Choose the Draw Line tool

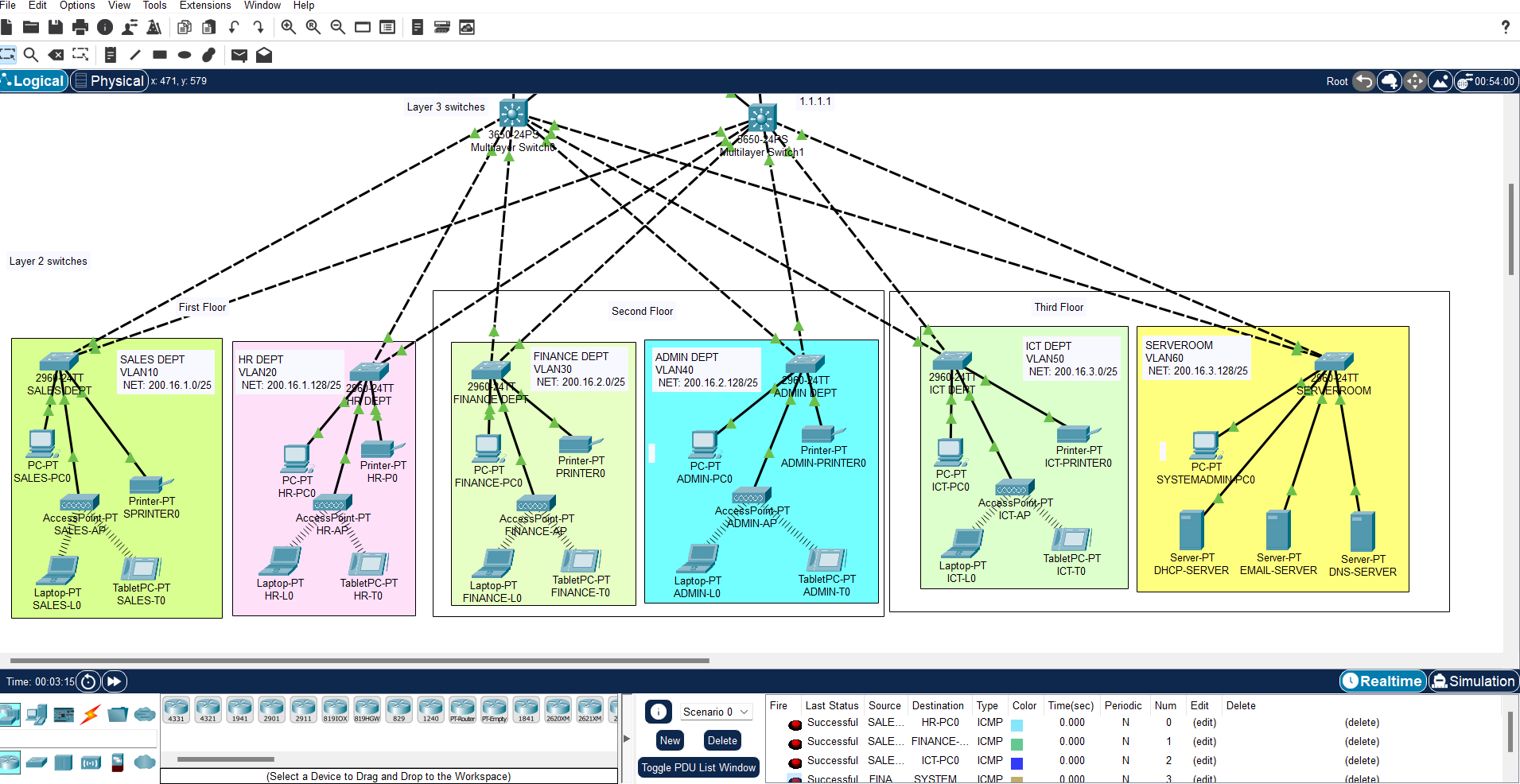click(x=135, y=54)
